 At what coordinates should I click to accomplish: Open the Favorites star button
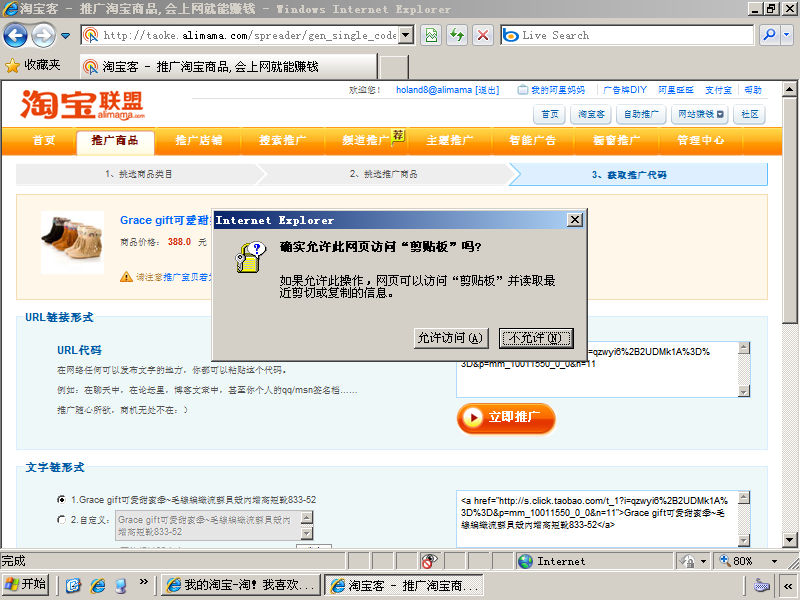tap(33, 65)
